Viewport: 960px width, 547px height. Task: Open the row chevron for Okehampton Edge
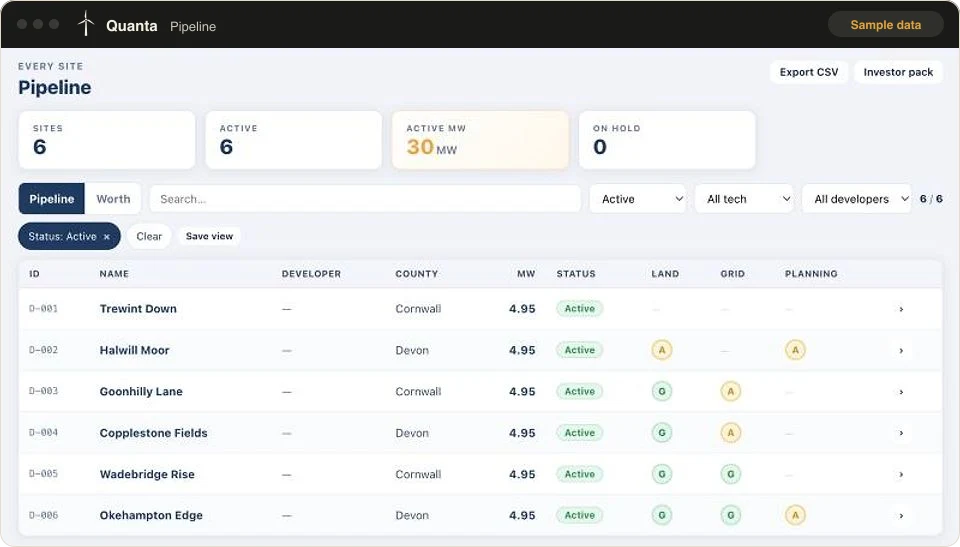(901, 516)
